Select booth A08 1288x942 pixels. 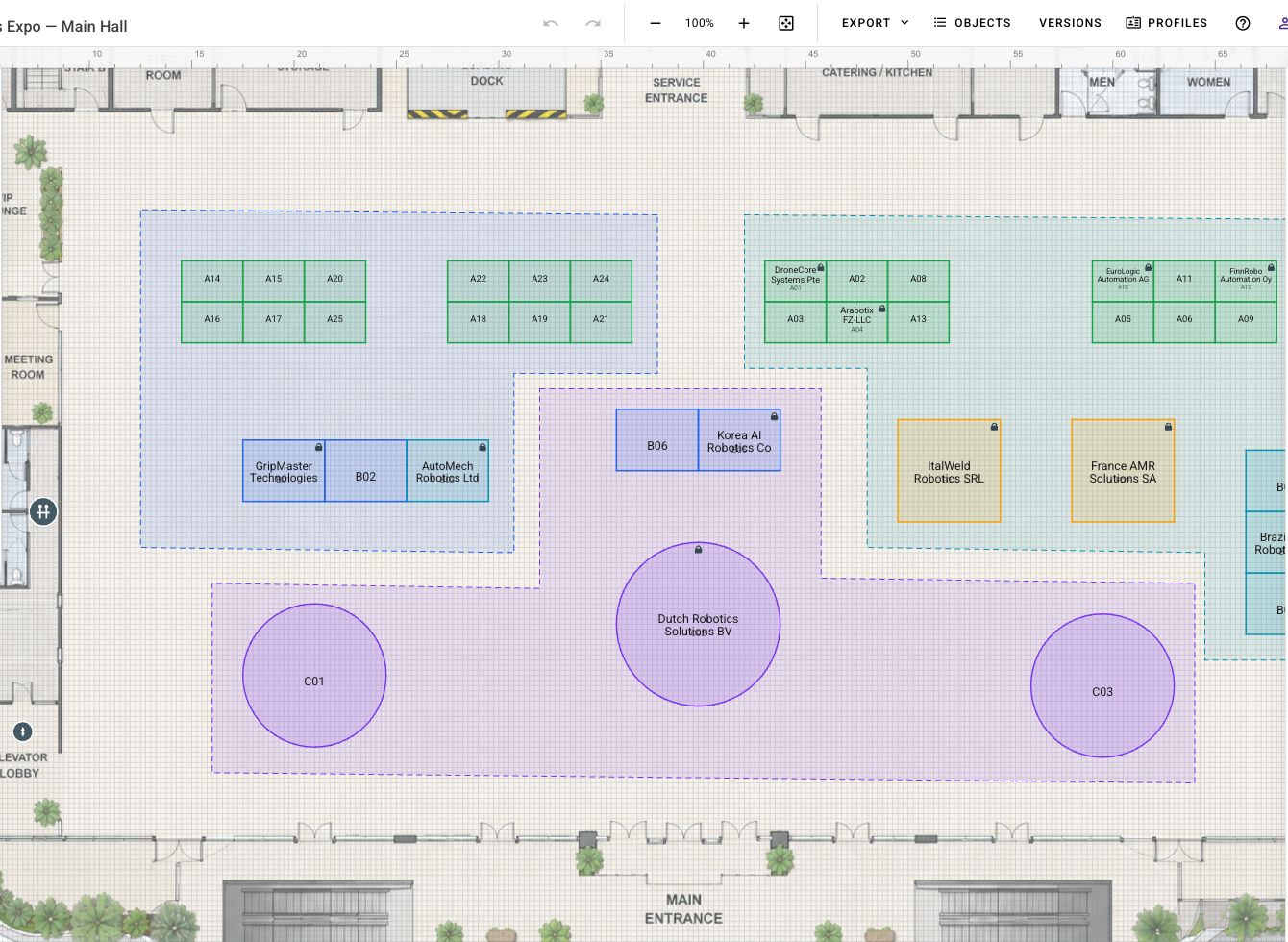[x=919, y=281]
